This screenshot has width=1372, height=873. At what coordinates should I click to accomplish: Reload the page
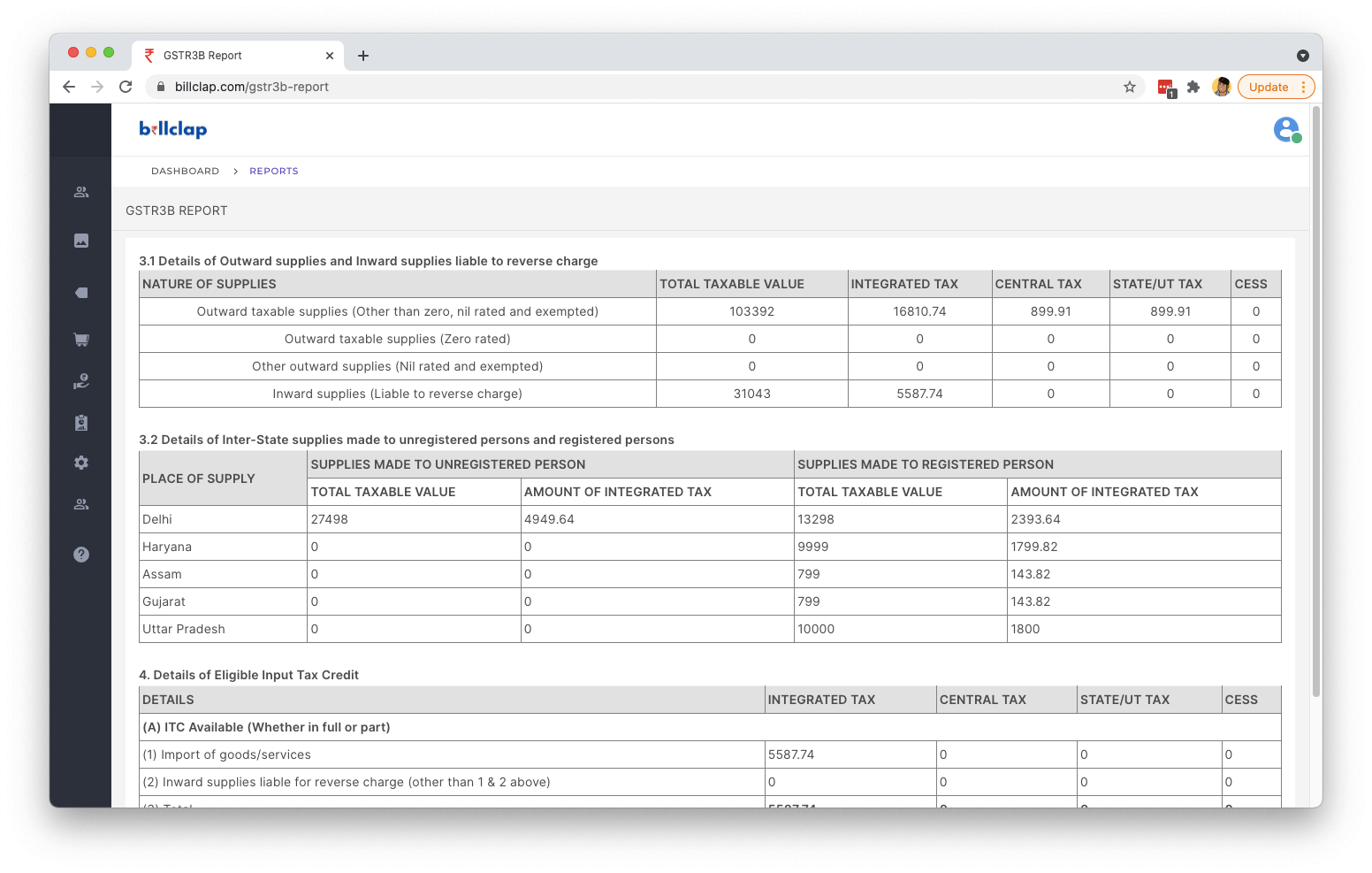tap(126, 87)
